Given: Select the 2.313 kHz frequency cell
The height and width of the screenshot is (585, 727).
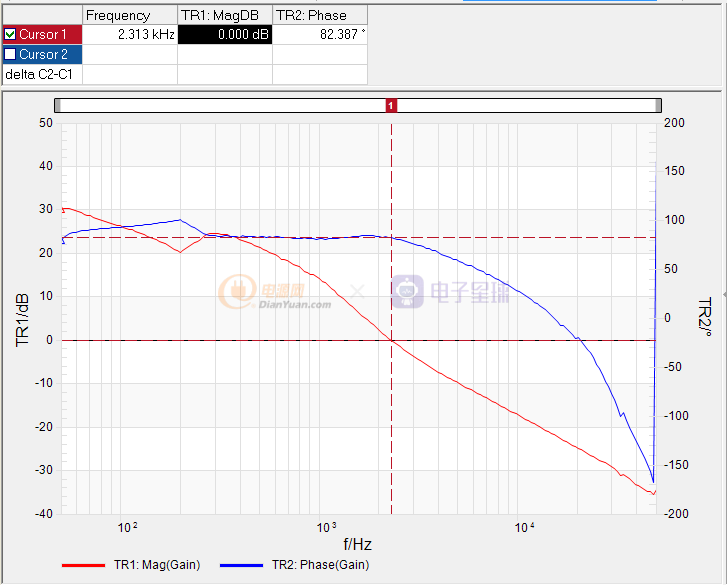Looking at the screenshot, I should pyautogui.click(x=129, y=34).
